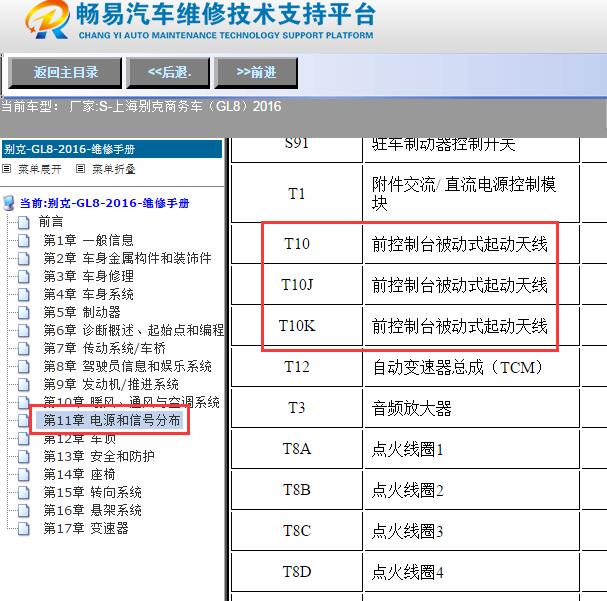Click the page icon beside 第7章
This screenshot has height=601, width=607.
click(x=24, y=349)
